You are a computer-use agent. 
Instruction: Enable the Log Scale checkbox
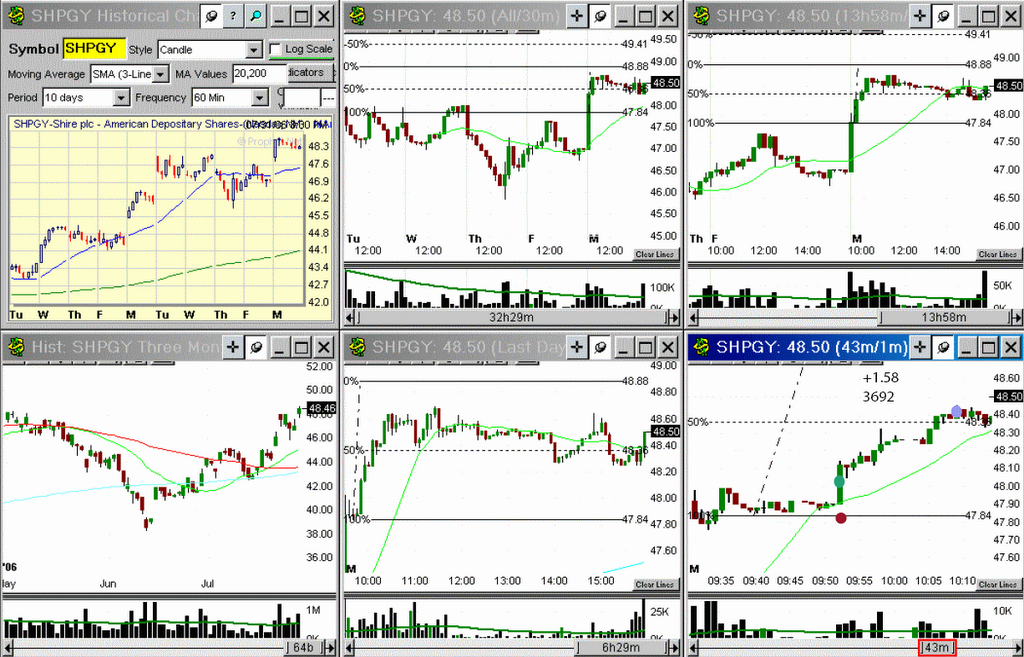(x=276, y=49)
